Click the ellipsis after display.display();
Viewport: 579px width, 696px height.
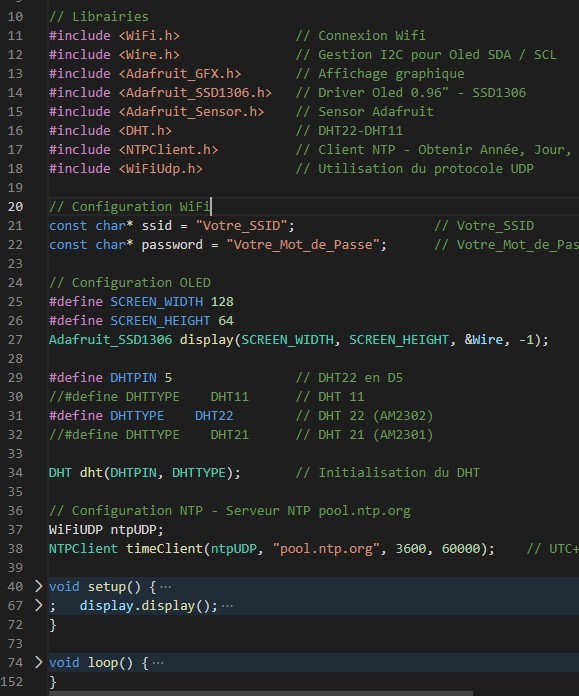click(x=227, y=606)
